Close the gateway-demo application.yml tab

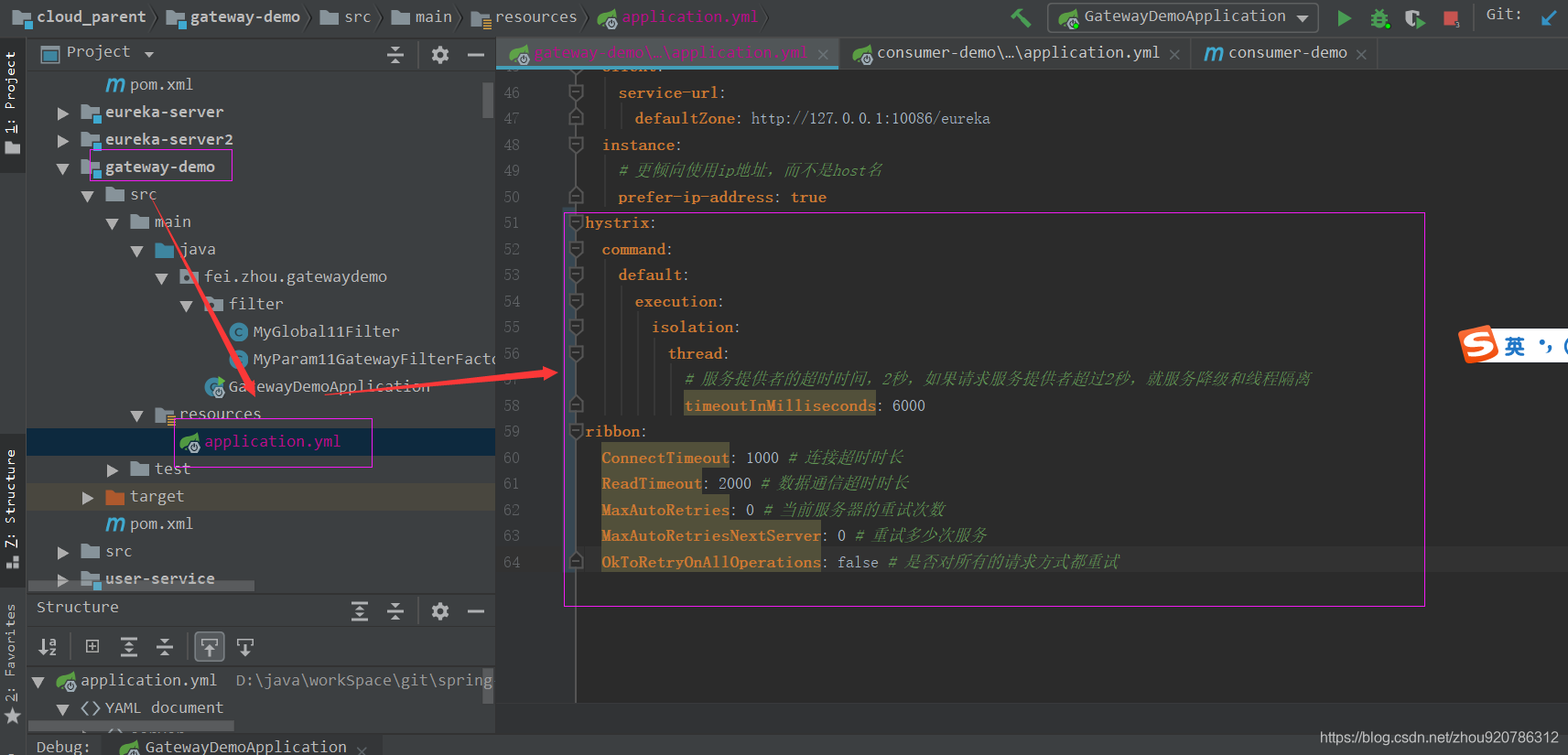[823, 55]
